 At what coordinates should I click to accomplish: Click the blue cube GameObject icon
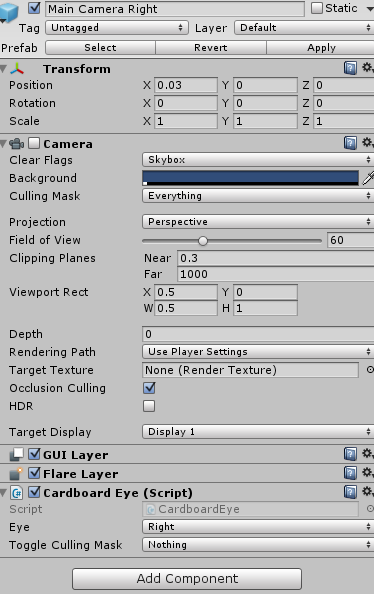pyautogui.click(x=9, y=12)
